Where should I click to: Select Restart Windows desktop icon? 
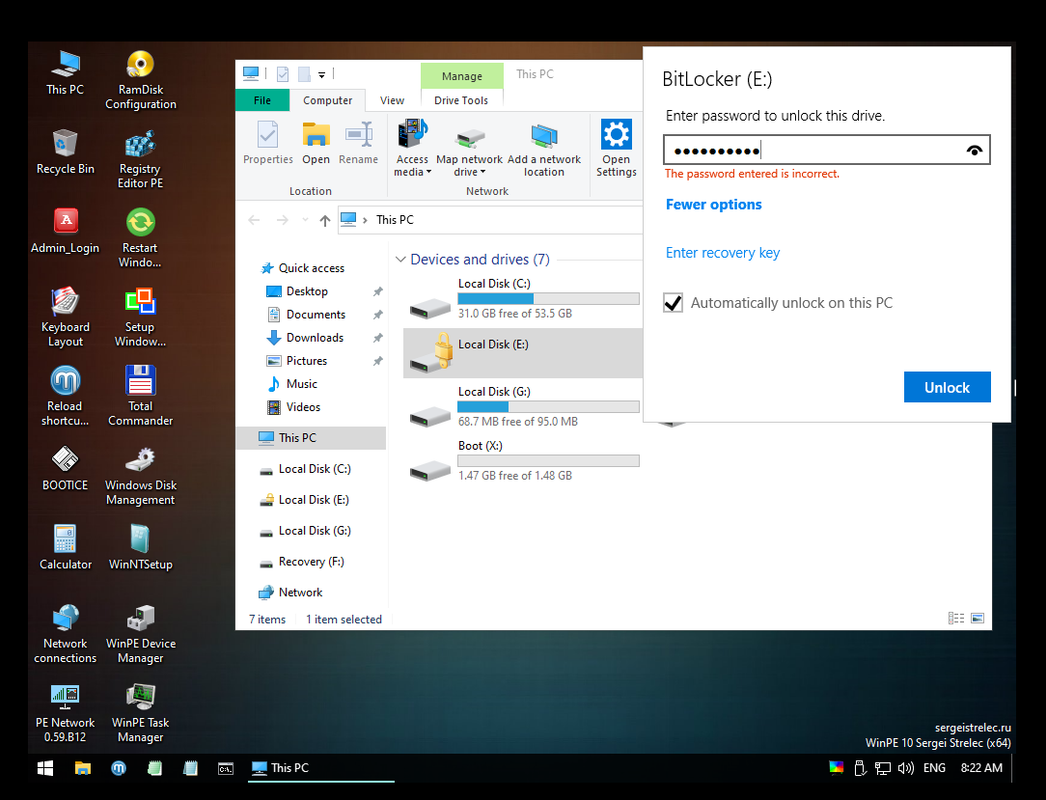(140, 238)
